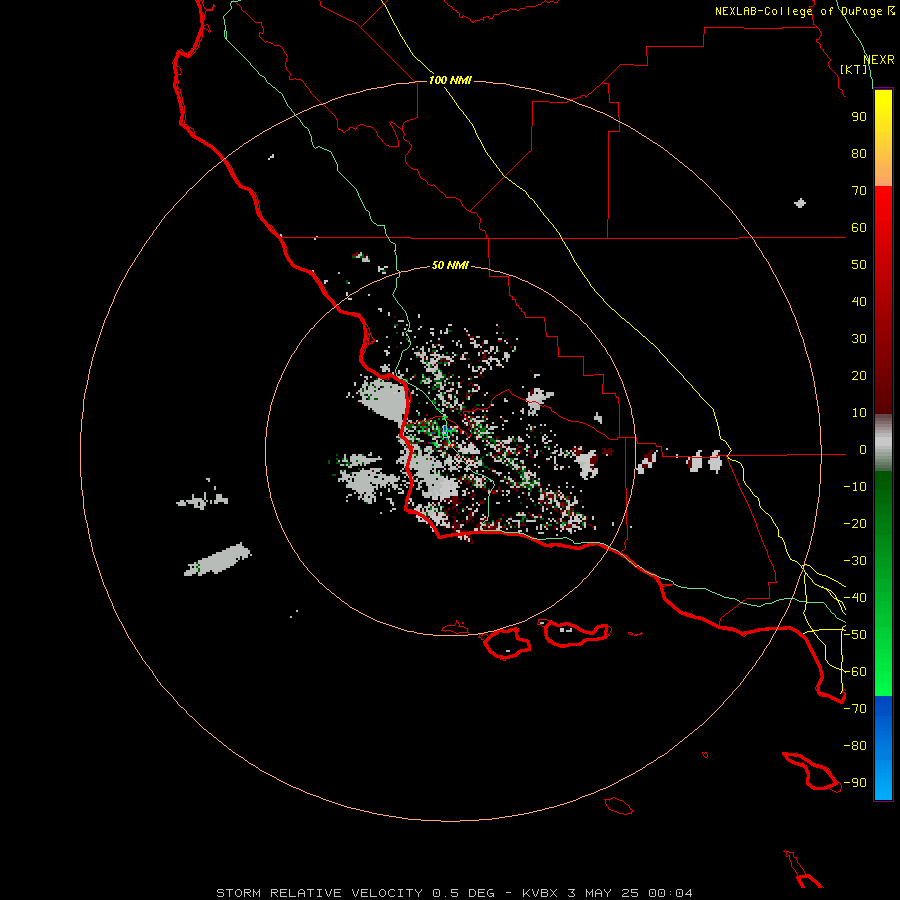Click the NEXR label above the color scale
900x900 pixels.
[x=879, y=60]
